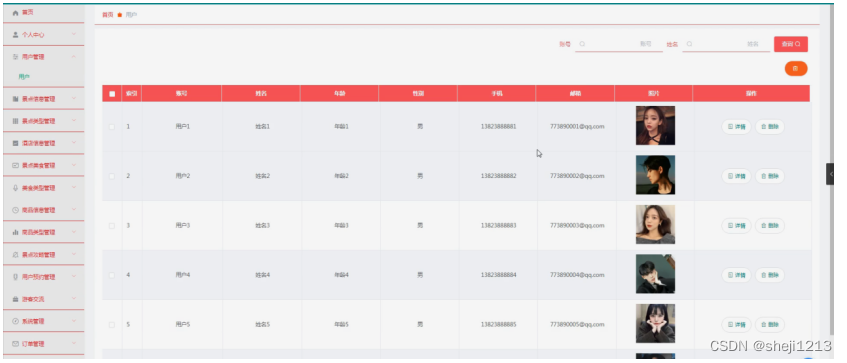Open photo thumbnail of 用户1
Image resolution: width=847 pixels, height=363 pixels.
click(655, 125)
